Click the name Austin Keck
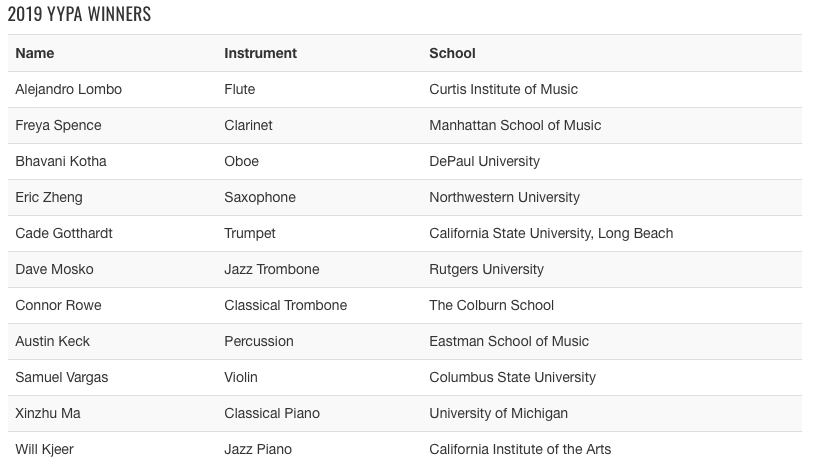 [52, 341]
